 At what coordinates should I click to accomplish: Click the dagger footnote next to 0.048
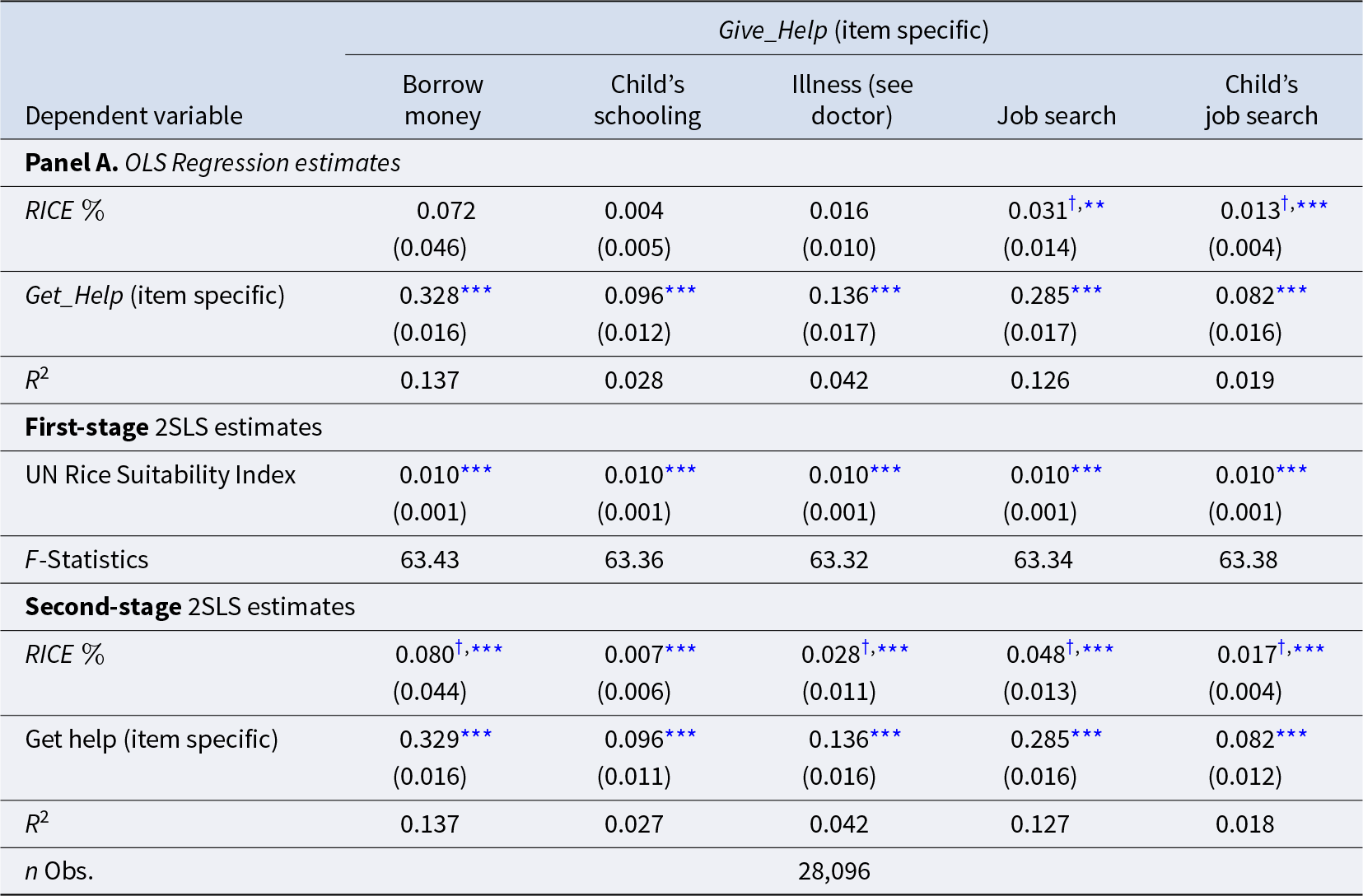(1071, 648)
